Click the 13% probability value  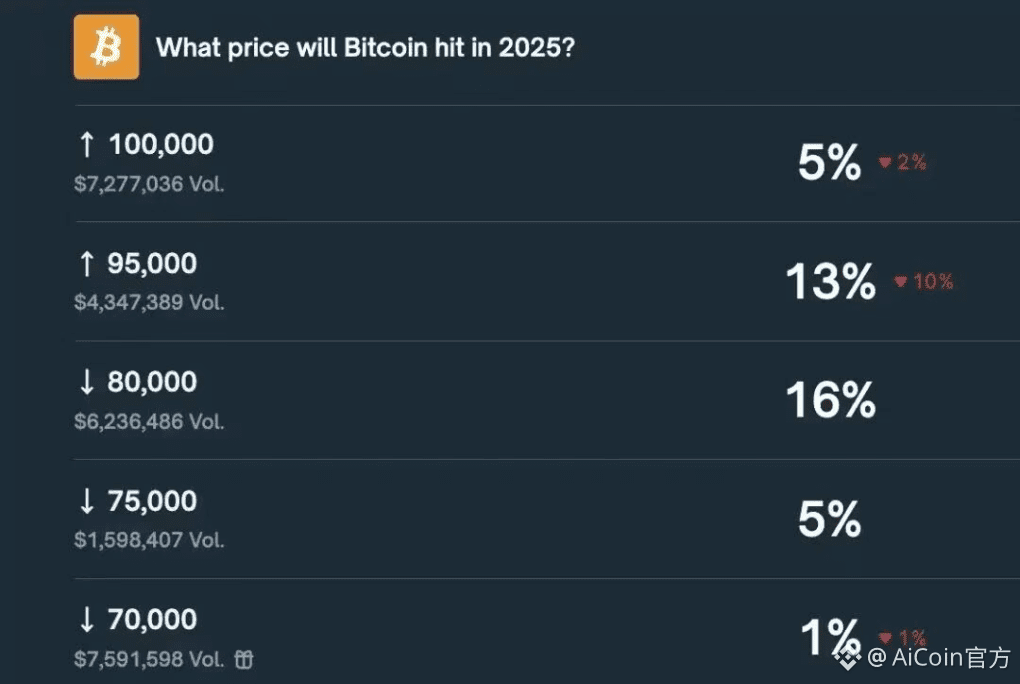coord(830,282)
